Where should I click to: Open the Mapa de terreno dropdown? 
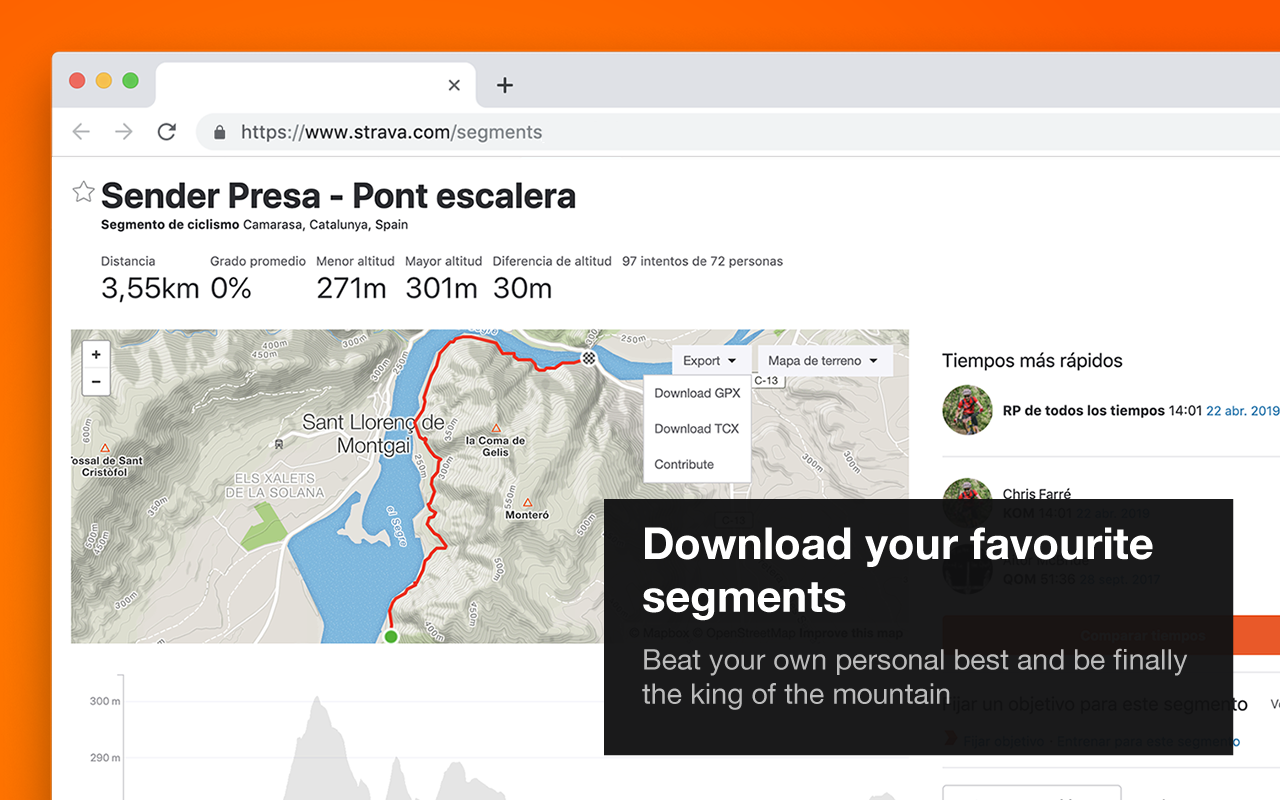824,361
